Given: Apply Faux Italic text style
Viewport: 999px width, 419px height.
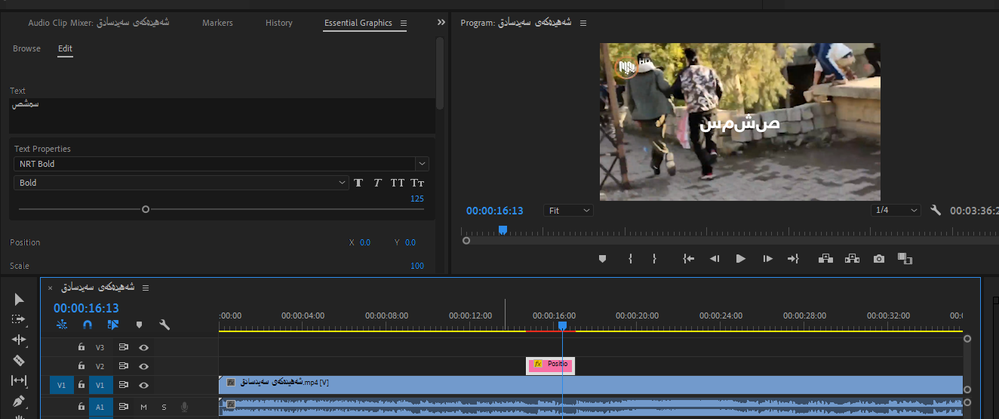Looking at the screenshot, I should pyautogui.click(x=377, y=183).
